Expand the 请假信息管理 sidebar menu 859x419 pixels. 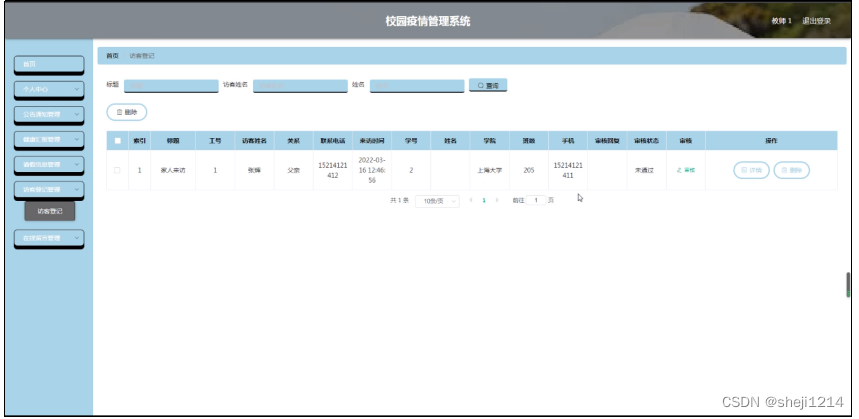point(49,164)
